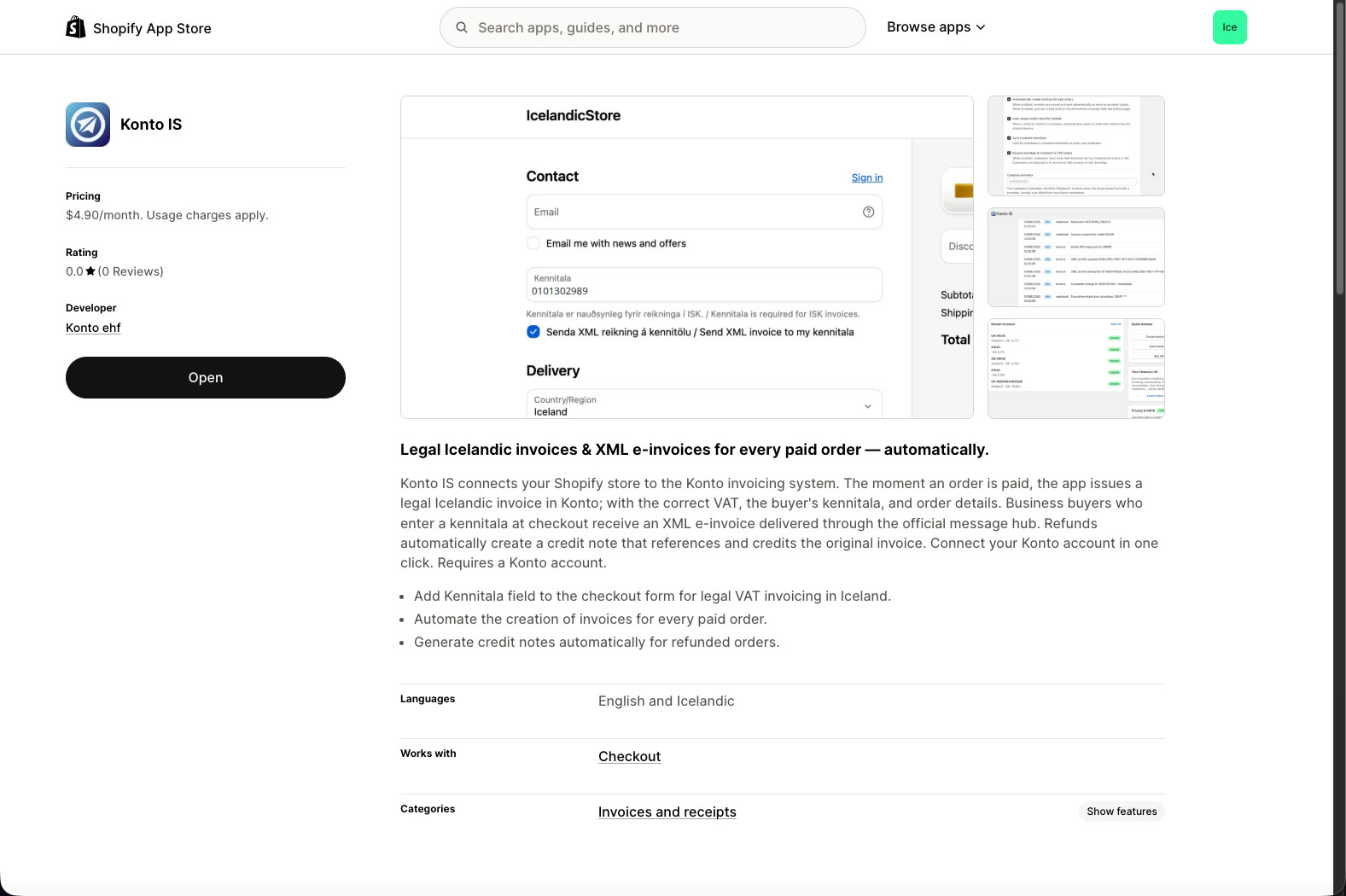The height and width of the screenshot is (896, 1346).
Task: Open the Country/Region Iceland dropdown
Action: pyautogui.click(x=704, y=404)
